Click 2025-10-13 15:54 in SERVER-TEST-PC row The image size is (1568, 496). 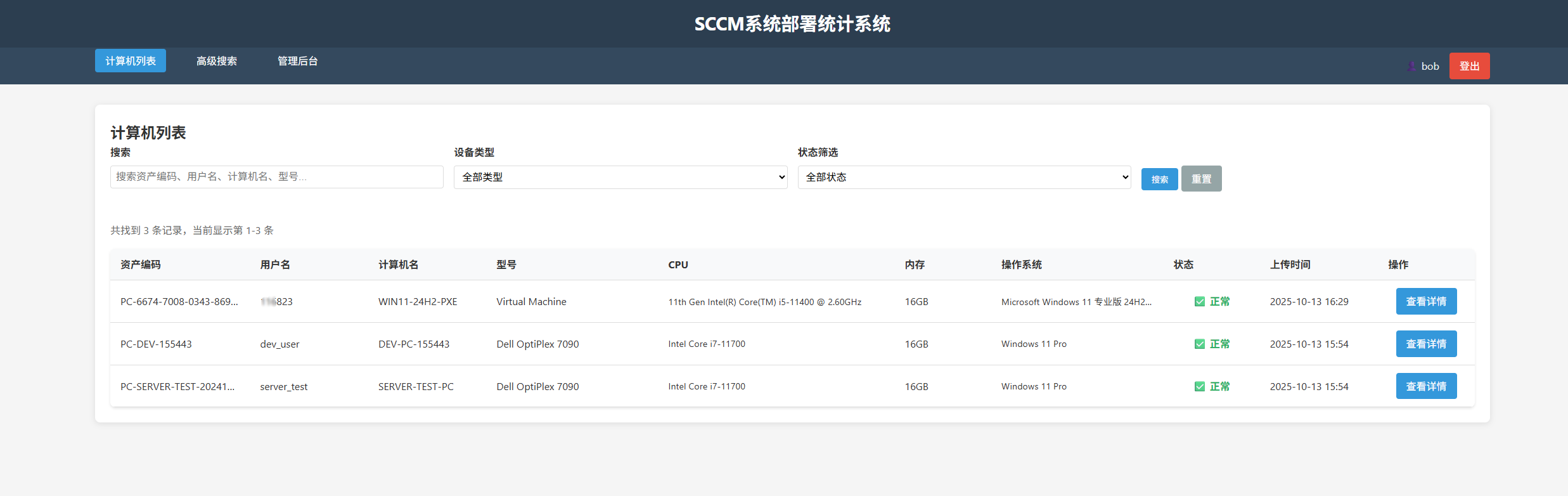pos(1309,387)
